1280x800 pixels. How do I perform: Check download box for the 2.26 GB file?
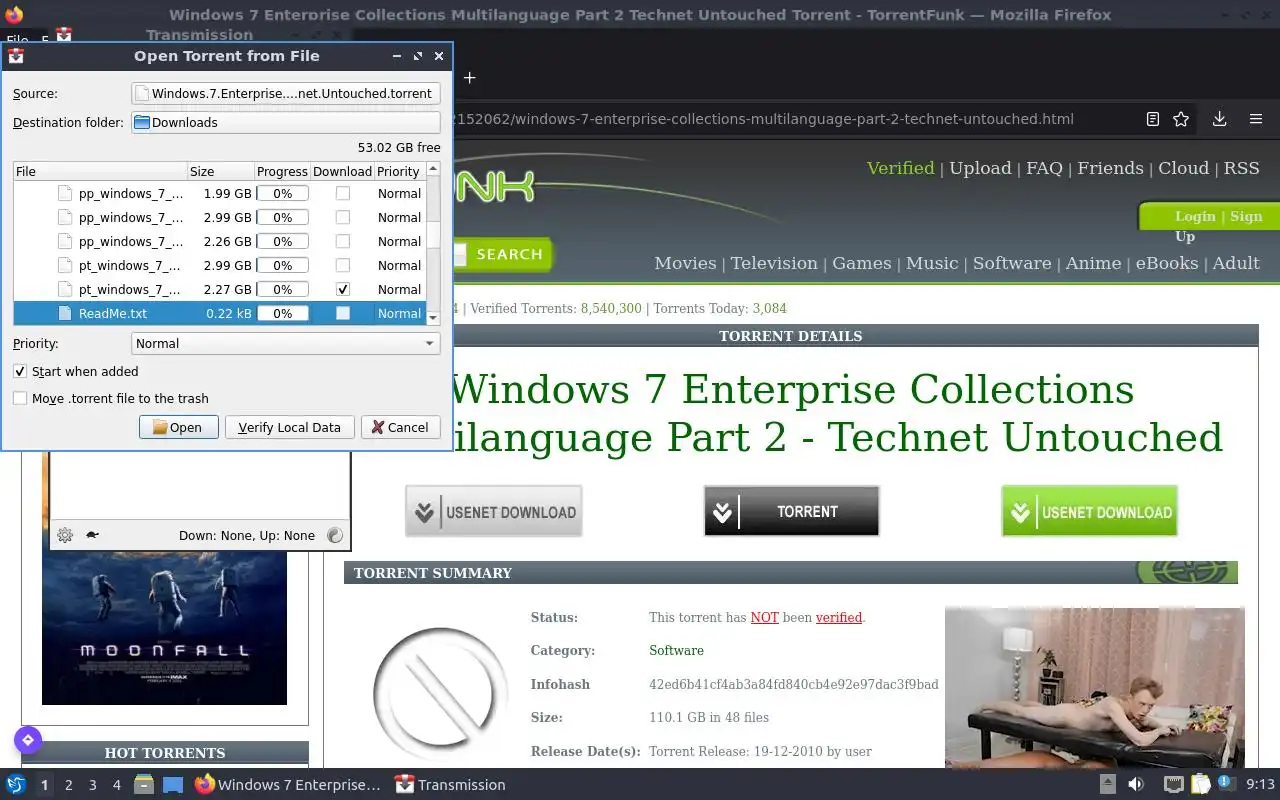click(343, 241)
